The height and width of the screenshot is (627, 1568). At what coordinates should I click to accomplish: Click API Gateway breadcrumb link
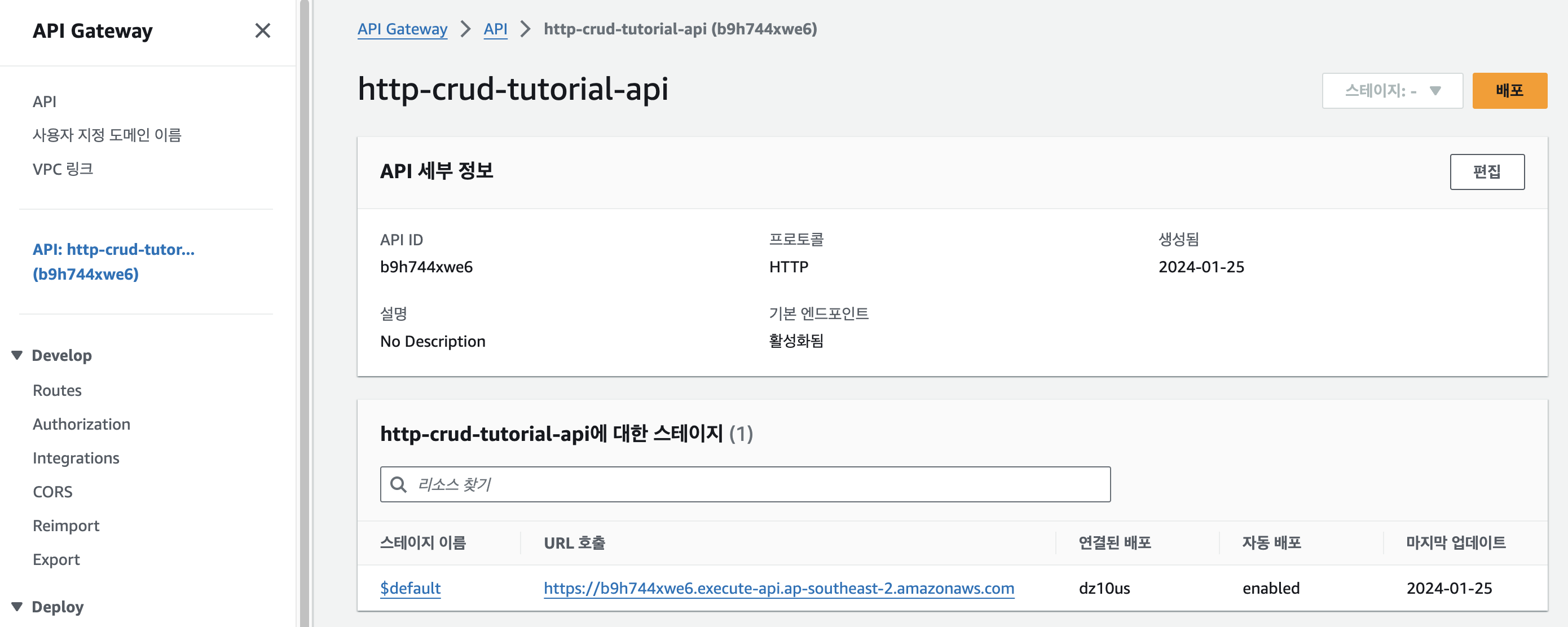point(402,29)
